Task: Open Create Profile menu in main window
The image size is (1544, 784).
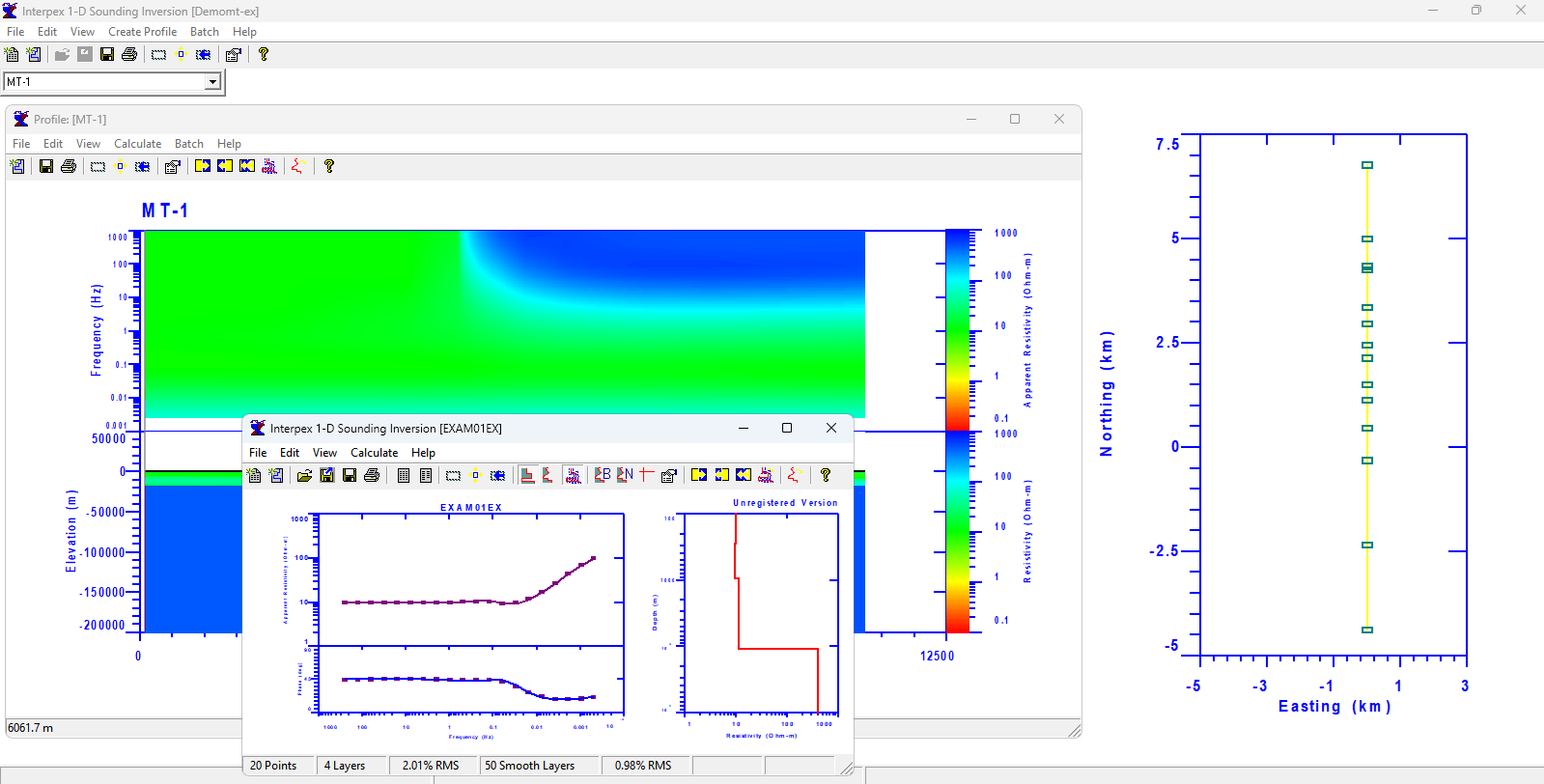Action: click(x=142, y=32)
